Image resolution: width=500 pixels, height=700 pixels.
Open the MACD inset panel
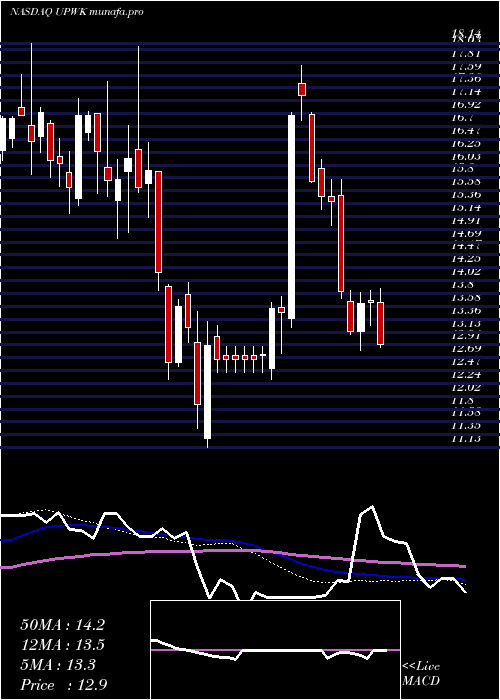(275, 650)
